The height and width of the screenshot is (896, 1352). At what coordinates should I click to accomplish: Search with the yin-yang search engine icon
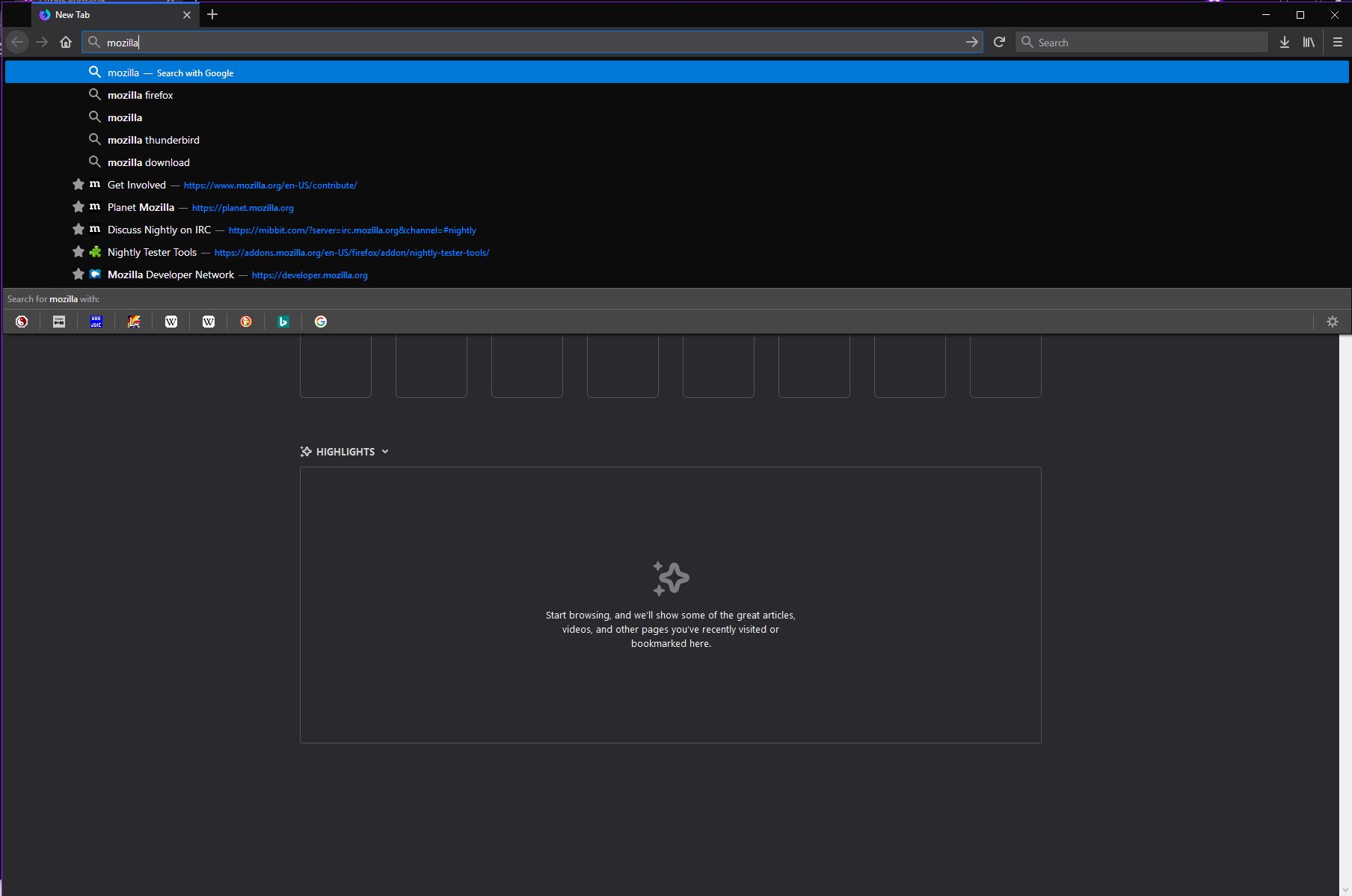22,322
